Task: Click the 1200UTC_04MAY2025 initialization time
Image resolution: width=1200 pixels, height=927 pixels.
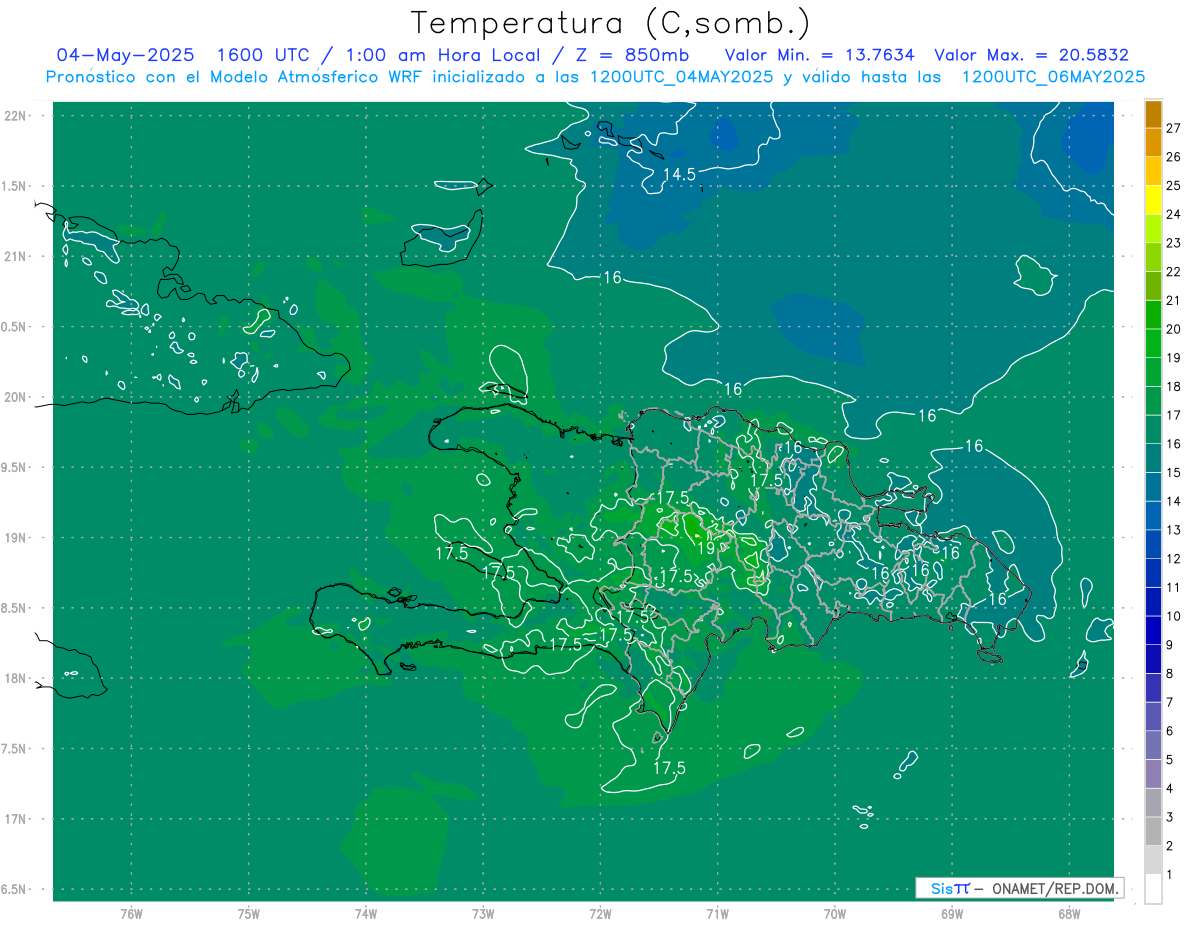Action: click(x=682, y=77)
